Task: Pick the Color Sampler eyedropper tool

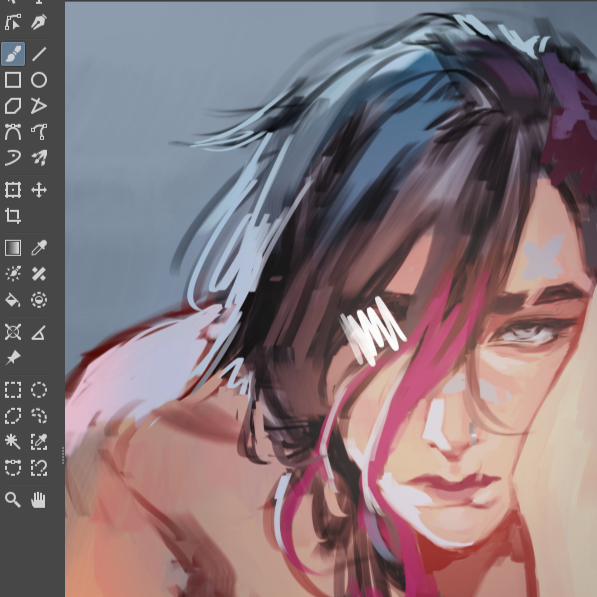Action: (x=38, y=248)
